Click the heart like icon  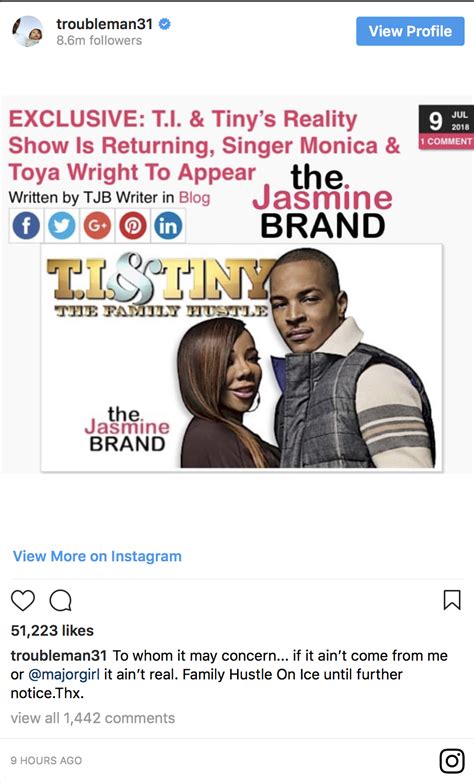tap(23, 600)
